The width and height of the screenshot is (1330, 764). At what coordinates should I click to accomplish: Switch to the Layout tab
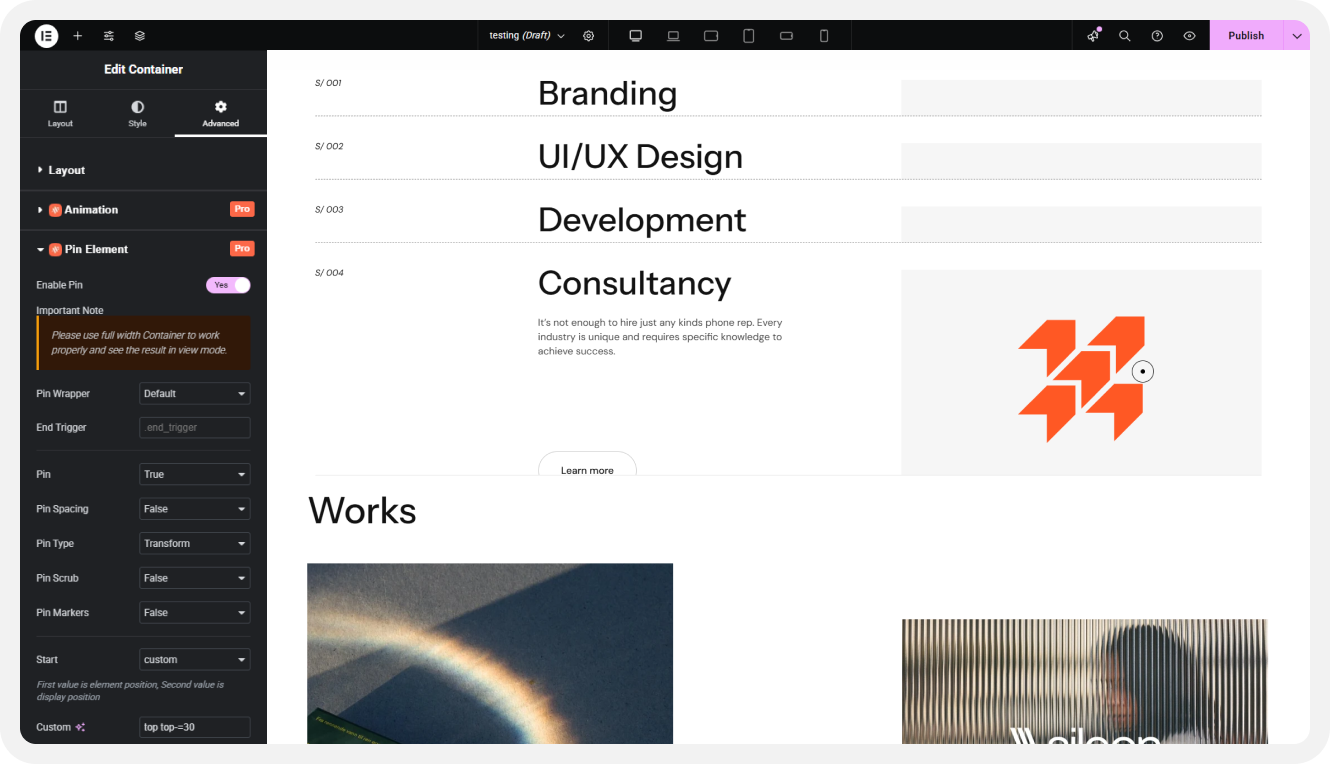pos(60,114)
